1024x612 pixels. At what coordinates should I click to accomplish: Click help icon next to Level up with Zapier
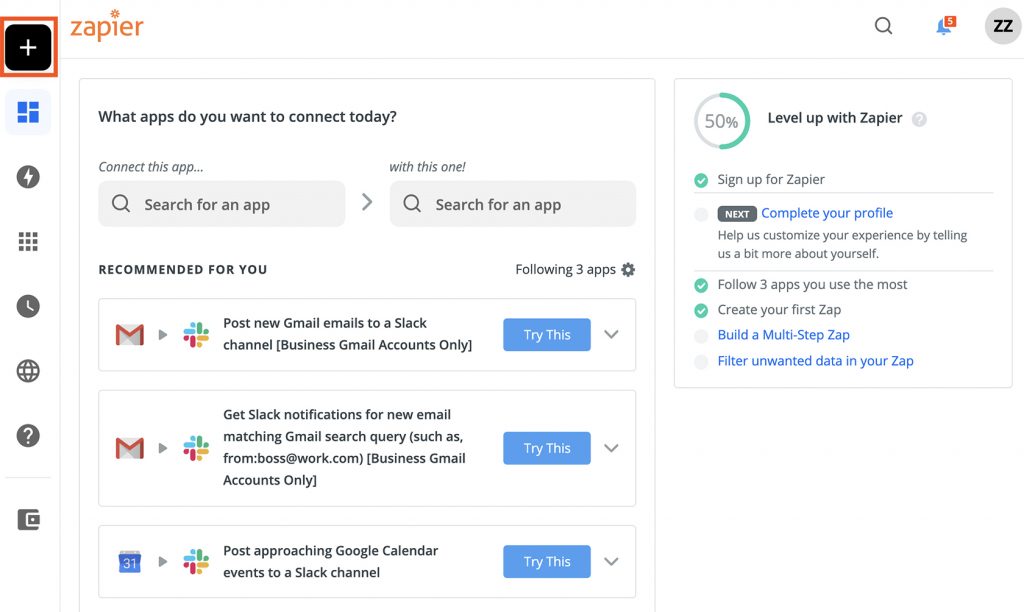click(x=920, y=120)
